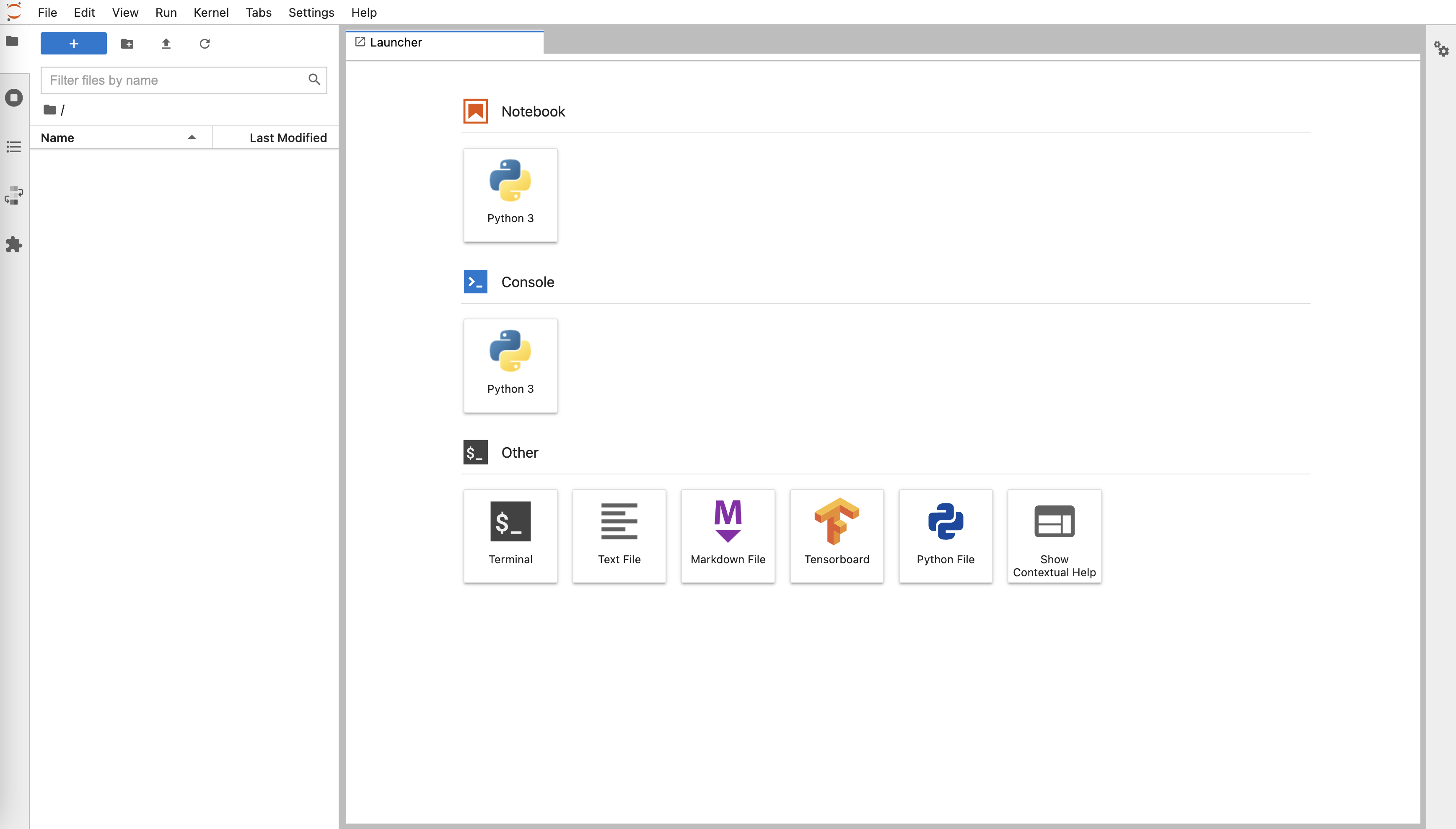Open the Edit menu
The height and width of the screenshot is (829, 1456).
coord(84,13)
